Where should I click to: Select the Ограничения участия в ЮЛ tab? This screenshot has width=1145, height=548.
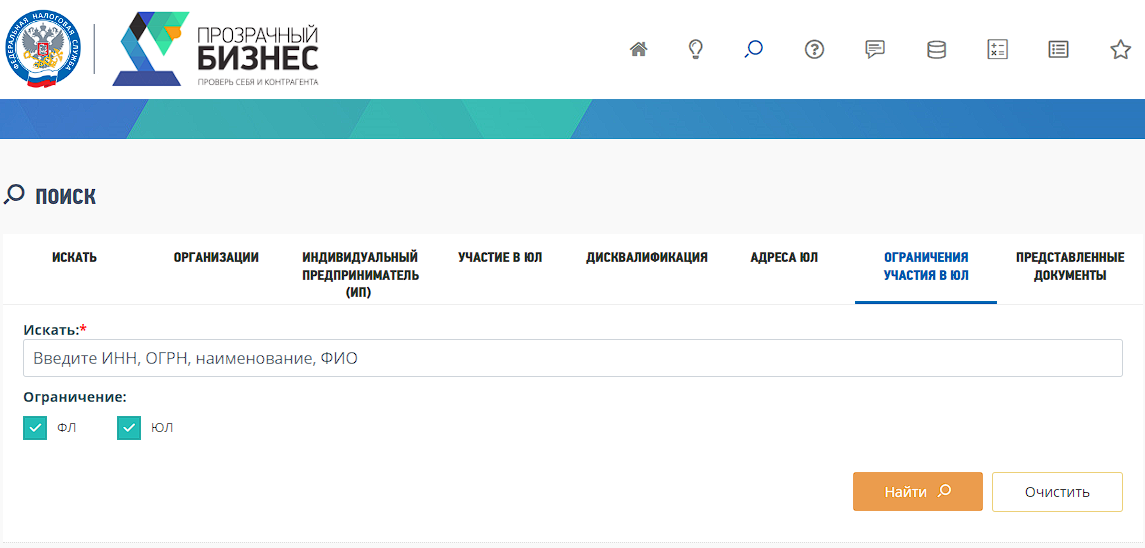click(926, 267)
